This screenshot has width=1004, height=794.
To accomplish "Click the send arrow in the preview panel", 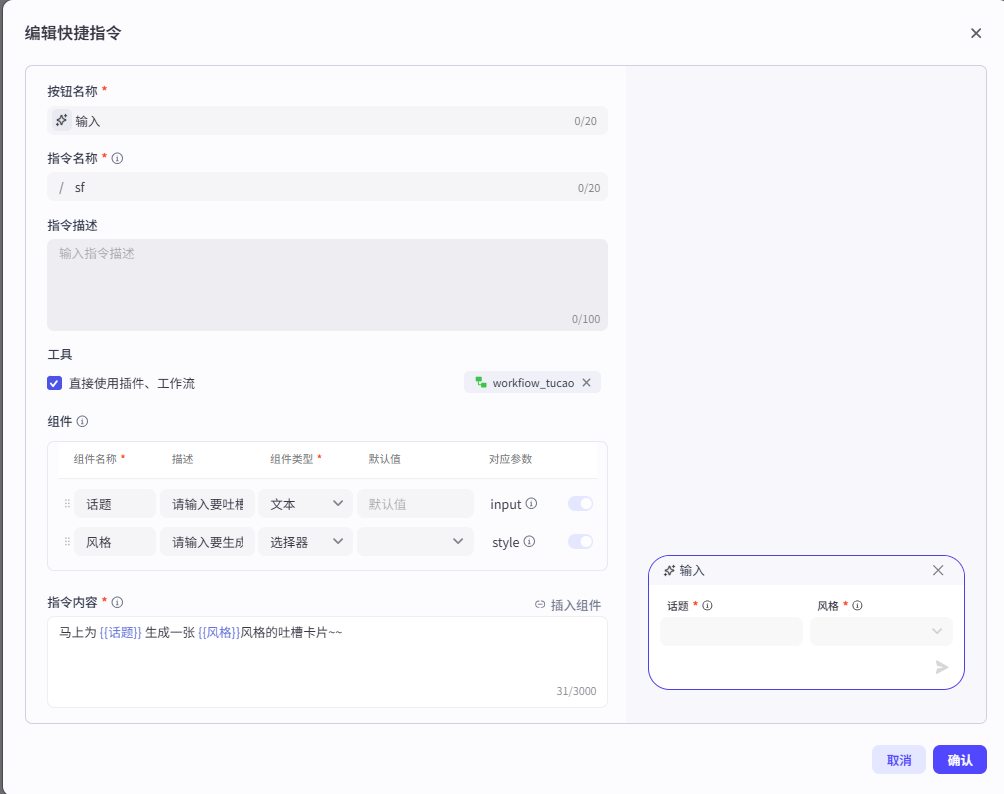I will tap(940, 667).
